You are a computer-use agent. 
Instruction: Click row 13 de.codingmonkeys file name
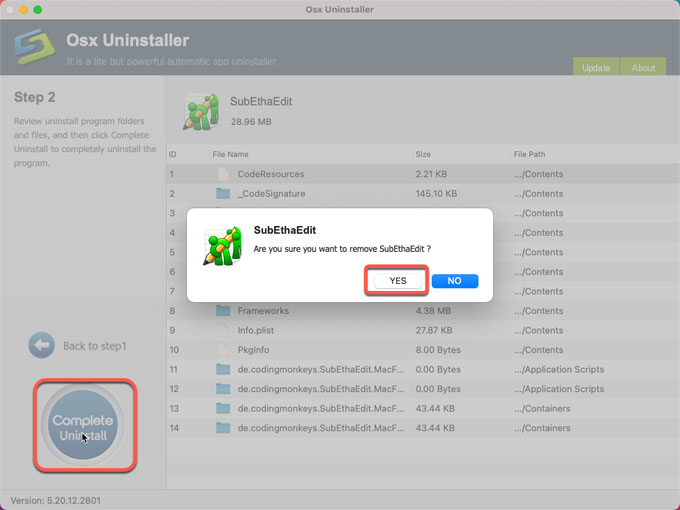pyautogui.click(x=320, y=408)
